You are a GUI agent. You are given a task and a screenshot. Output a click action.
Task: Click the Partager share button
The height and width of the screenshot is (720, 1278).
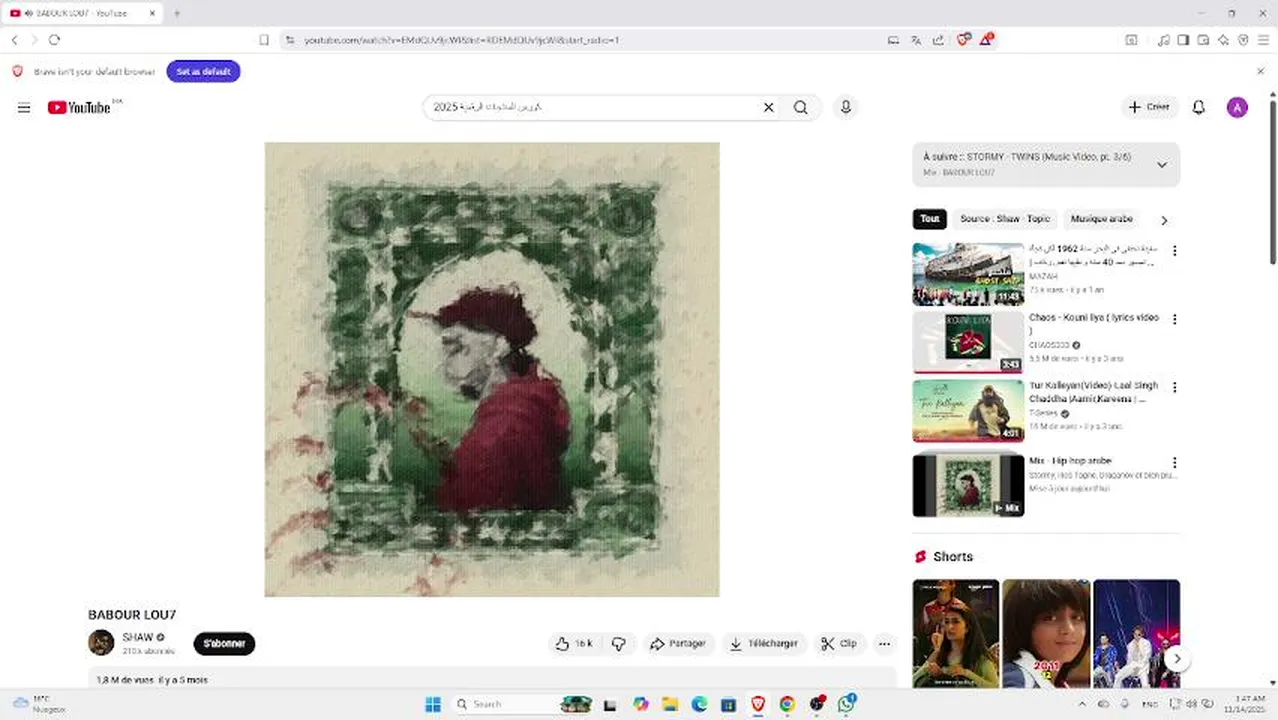point(678,644)
